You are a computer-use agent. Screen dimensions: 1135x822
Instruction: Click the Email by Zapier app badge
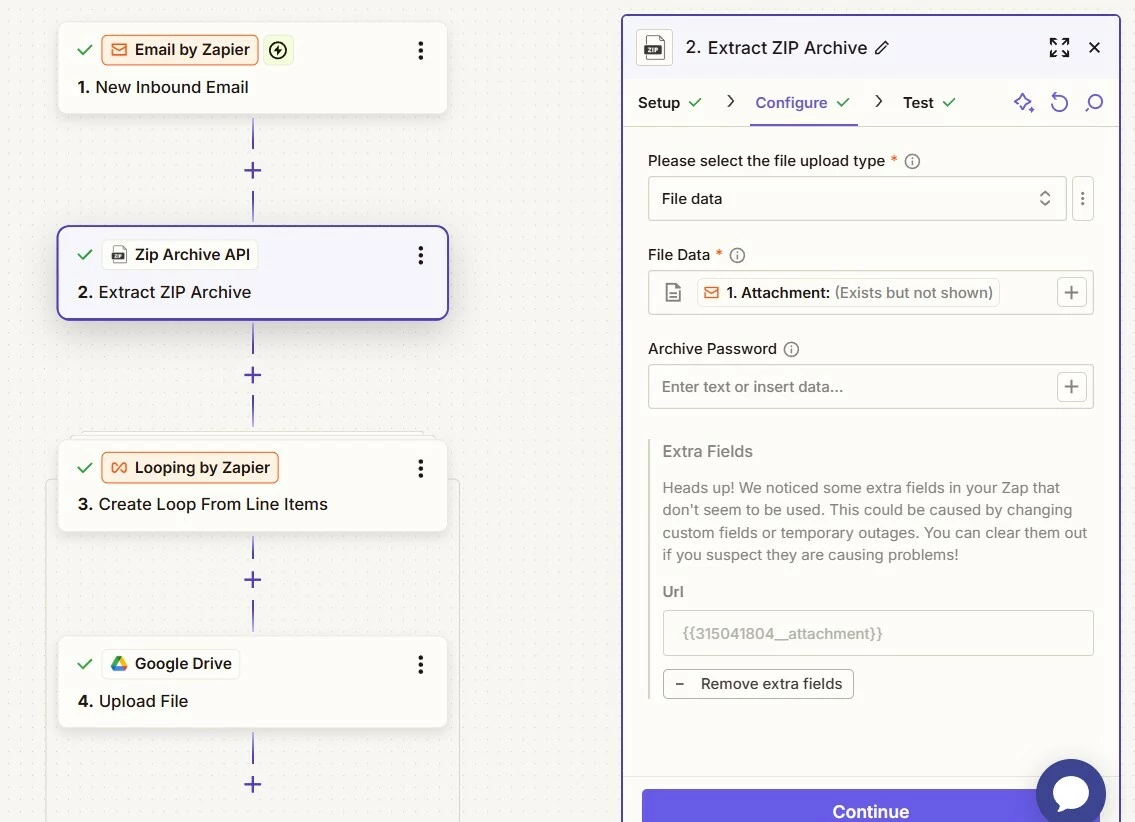[x=180, y=50]
